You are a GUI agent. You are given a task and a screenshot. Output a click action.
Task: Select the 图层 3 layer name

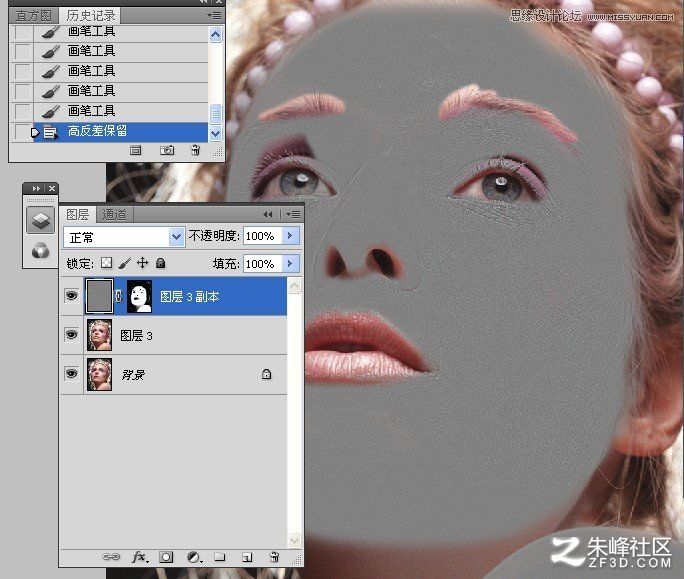[x=136, y=336]
